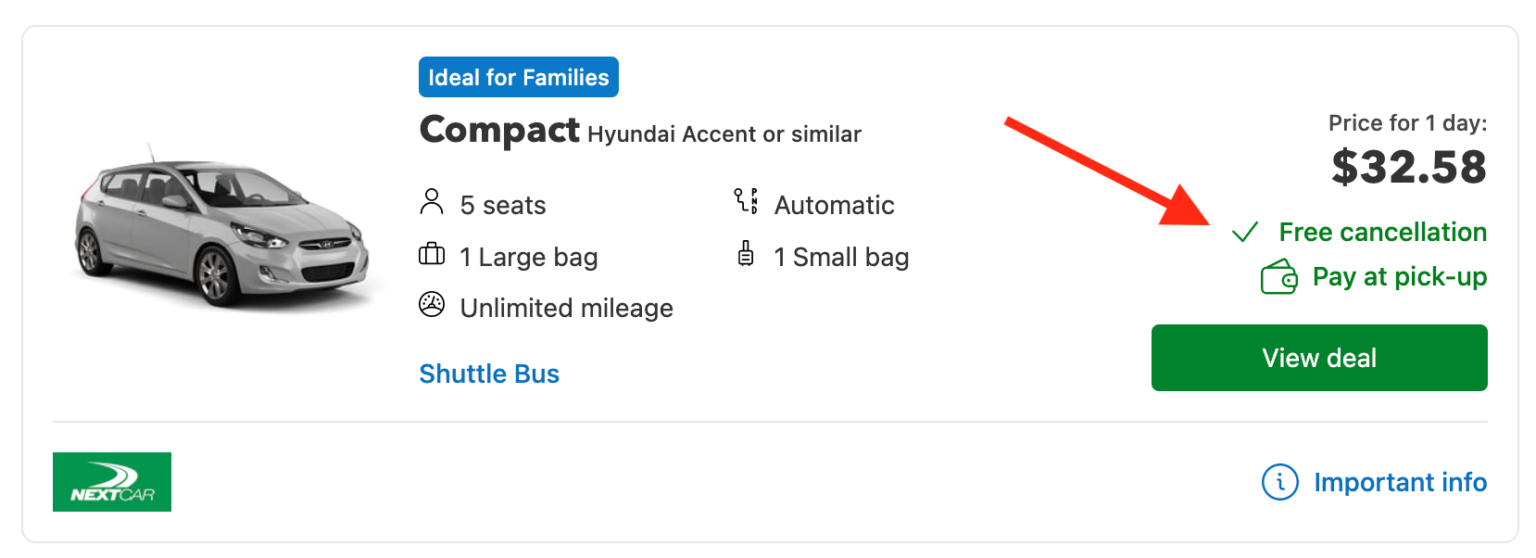Click the Unlimited mileage label
Image resolution: width=1536 pixels, height=558 pixels.
(x=566, y=308)
